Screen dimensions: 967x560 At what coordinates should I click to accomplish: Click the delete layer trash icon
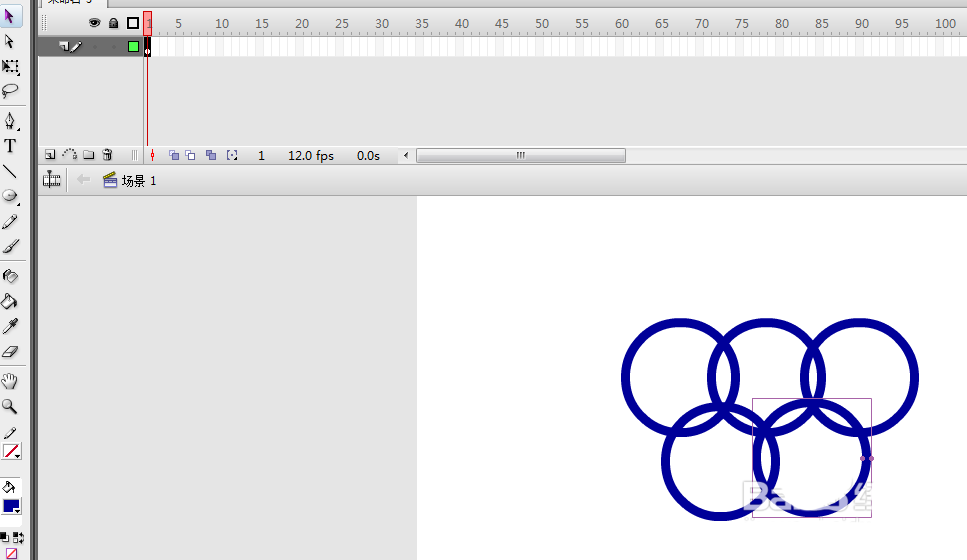point(107,155)
